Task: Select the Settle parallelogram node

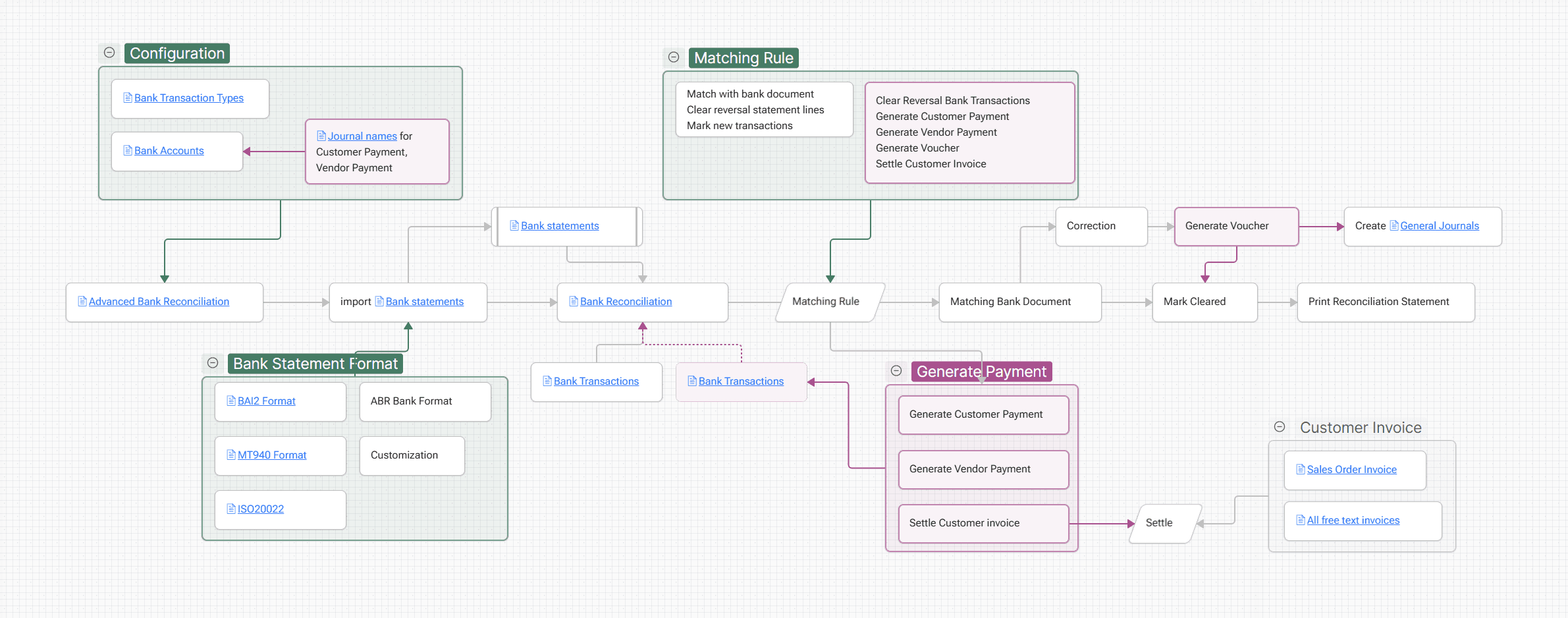Action: pyautogui.click(x=1166, y=524)
